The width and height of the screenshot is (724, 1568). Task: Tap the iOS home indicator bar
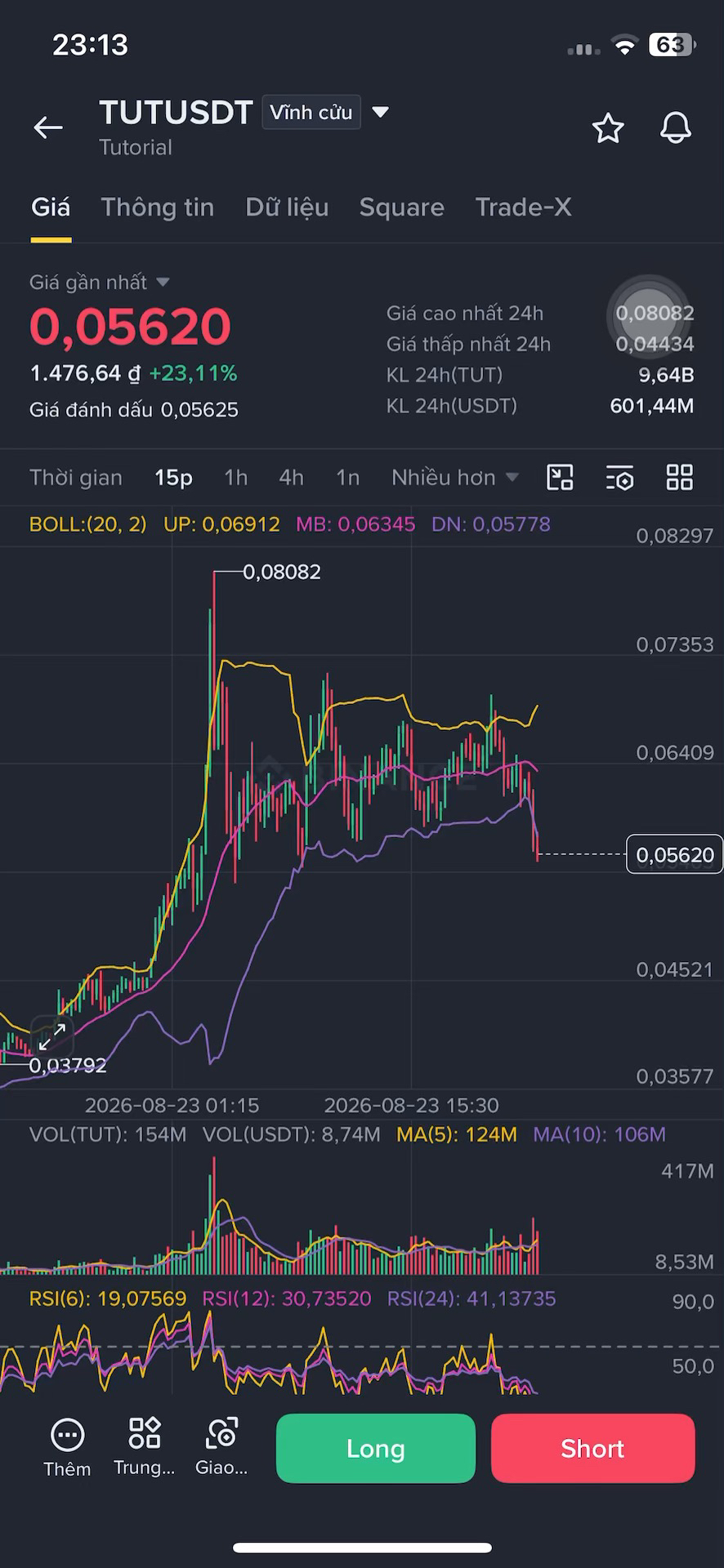(362, 1548)
